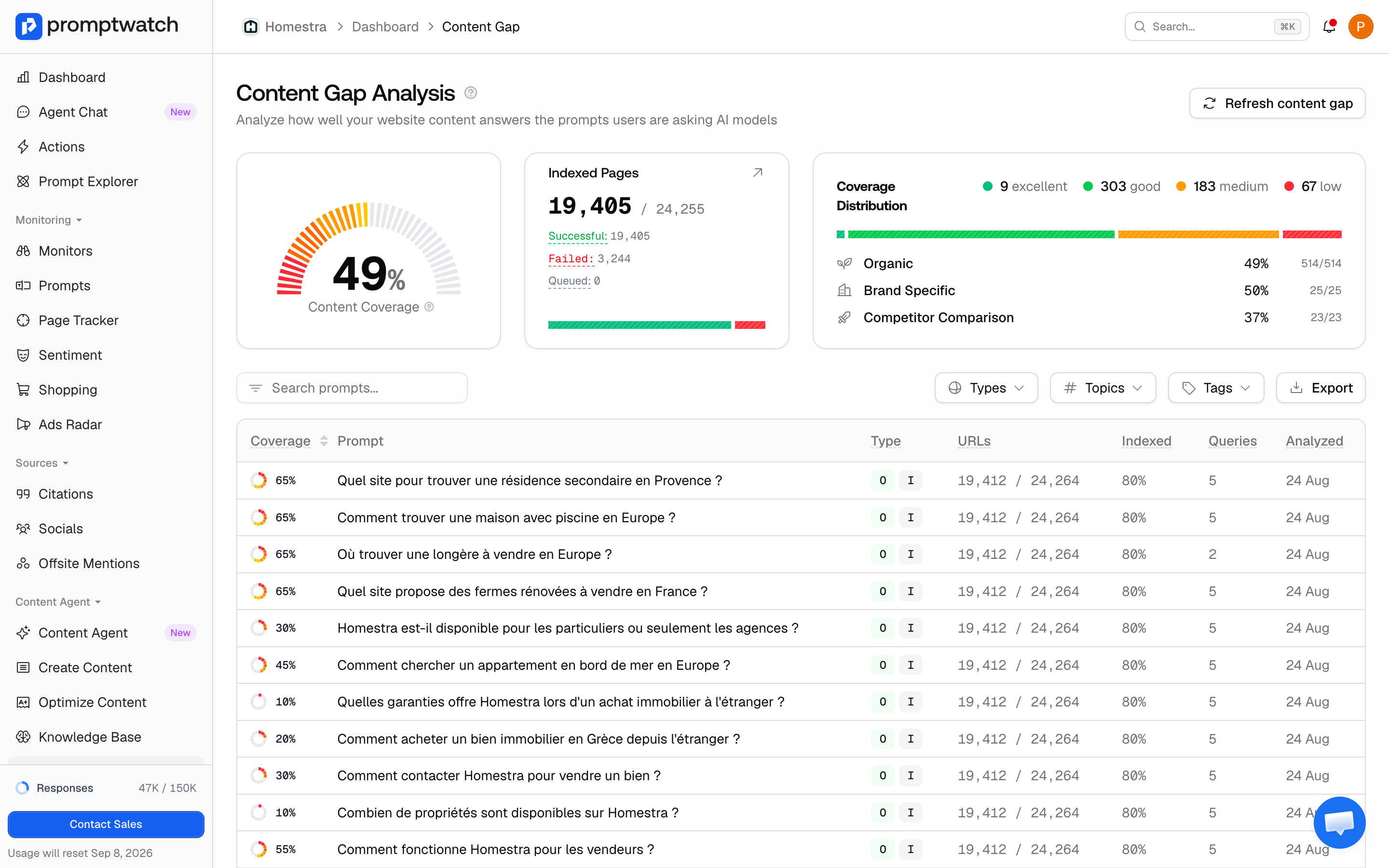Click the help icon beside Content Gap Analysis
The height and width of the screenshot is (868, 1389).
point(471,93)
